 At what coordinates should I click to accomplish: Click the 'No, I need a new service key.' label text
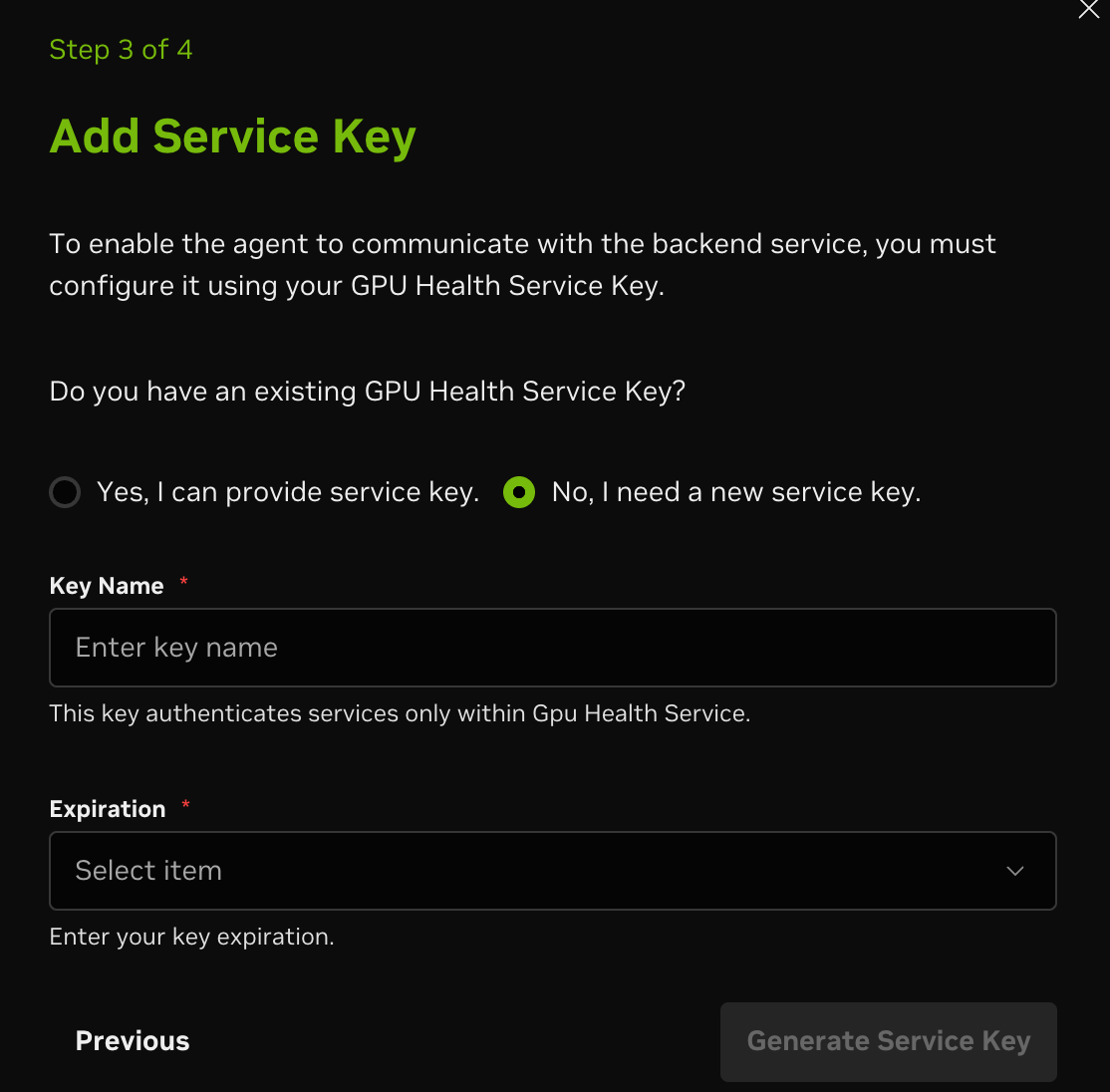[x=736, y=492]
